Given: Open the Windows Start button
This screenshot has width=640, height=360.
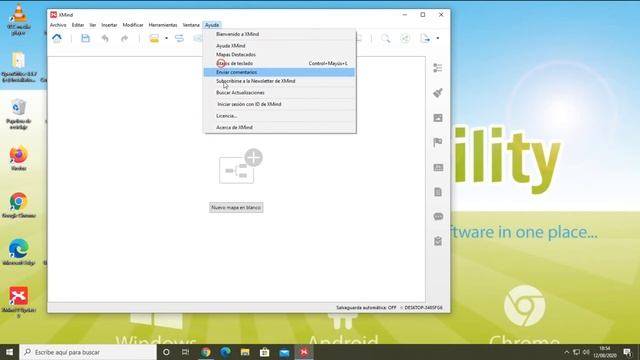Looking at the screenshot, I should pos(9,352).
